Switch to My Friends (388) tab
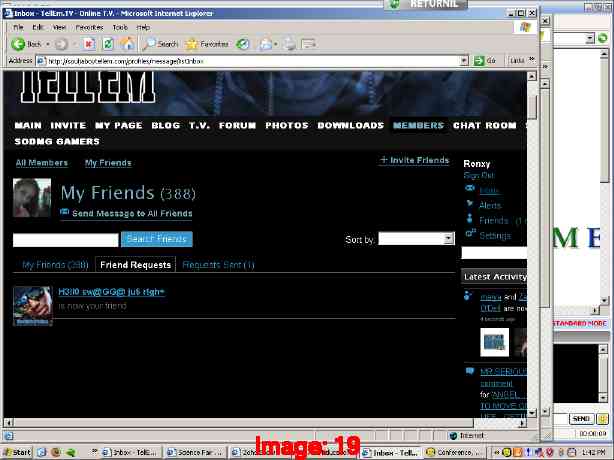614x460 pixels. point(55,265)
